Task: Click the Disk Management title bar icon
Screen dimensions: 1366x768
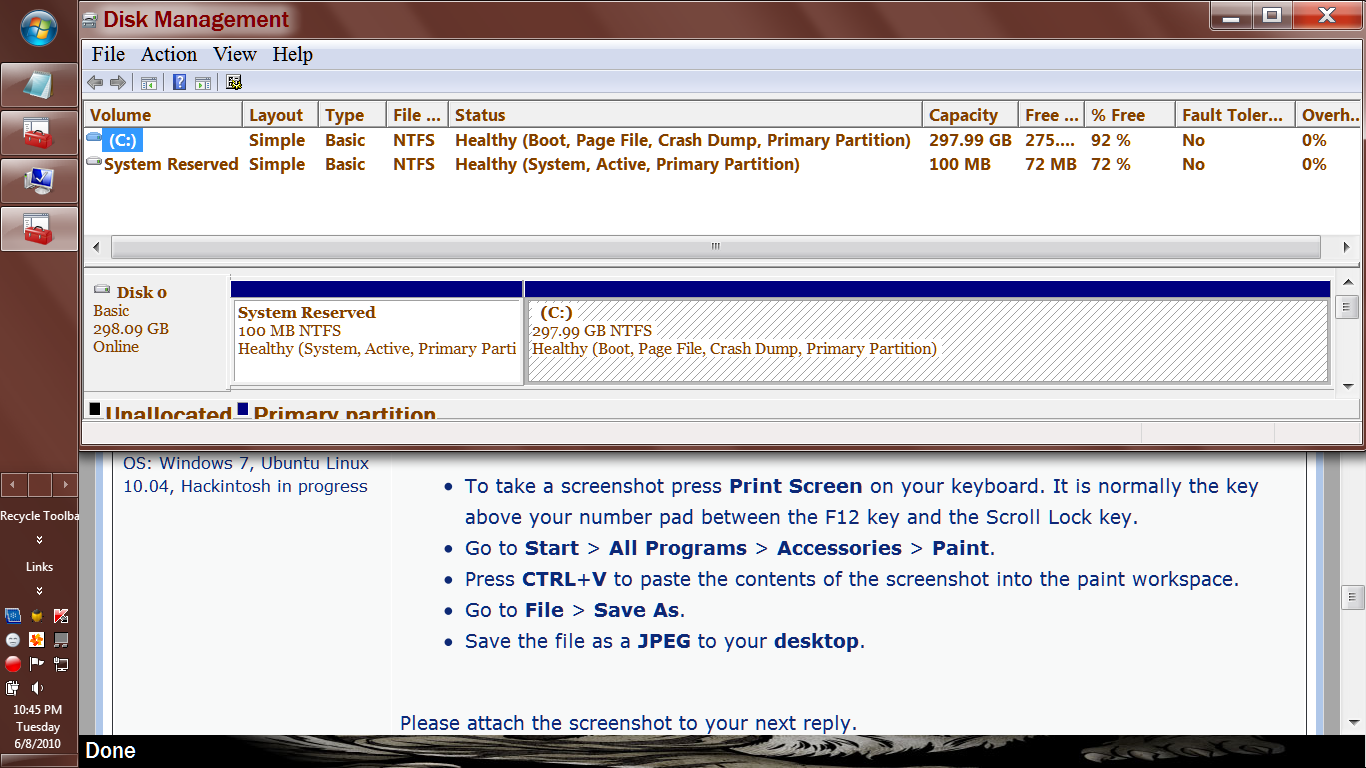Action: coord(90,19)
